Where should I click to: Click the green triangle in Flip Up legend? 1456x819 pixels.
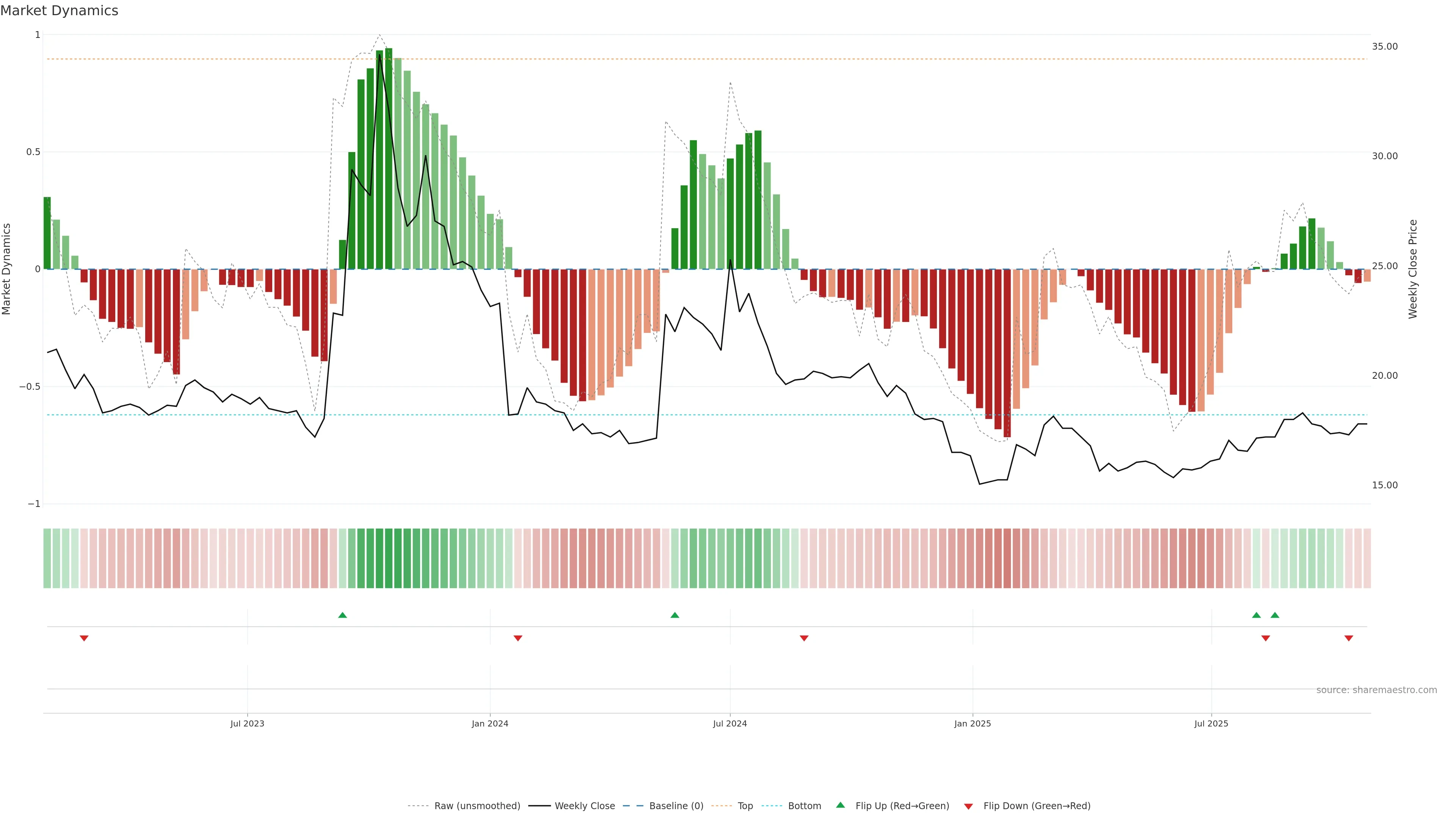coord(841,805)
